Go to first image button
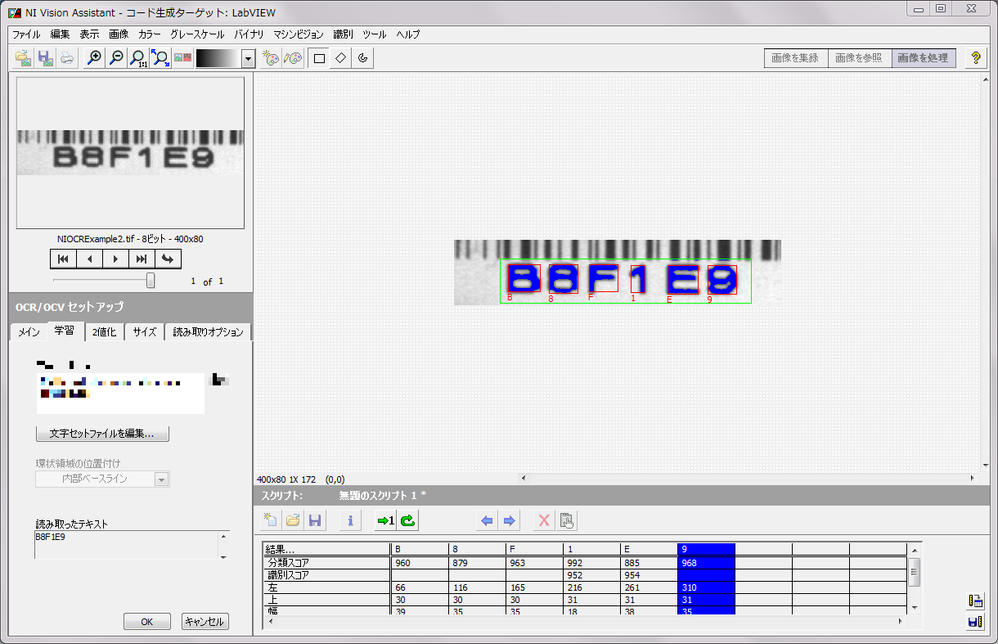Screen dimensions: 998x644 click(x=63, y=259)
